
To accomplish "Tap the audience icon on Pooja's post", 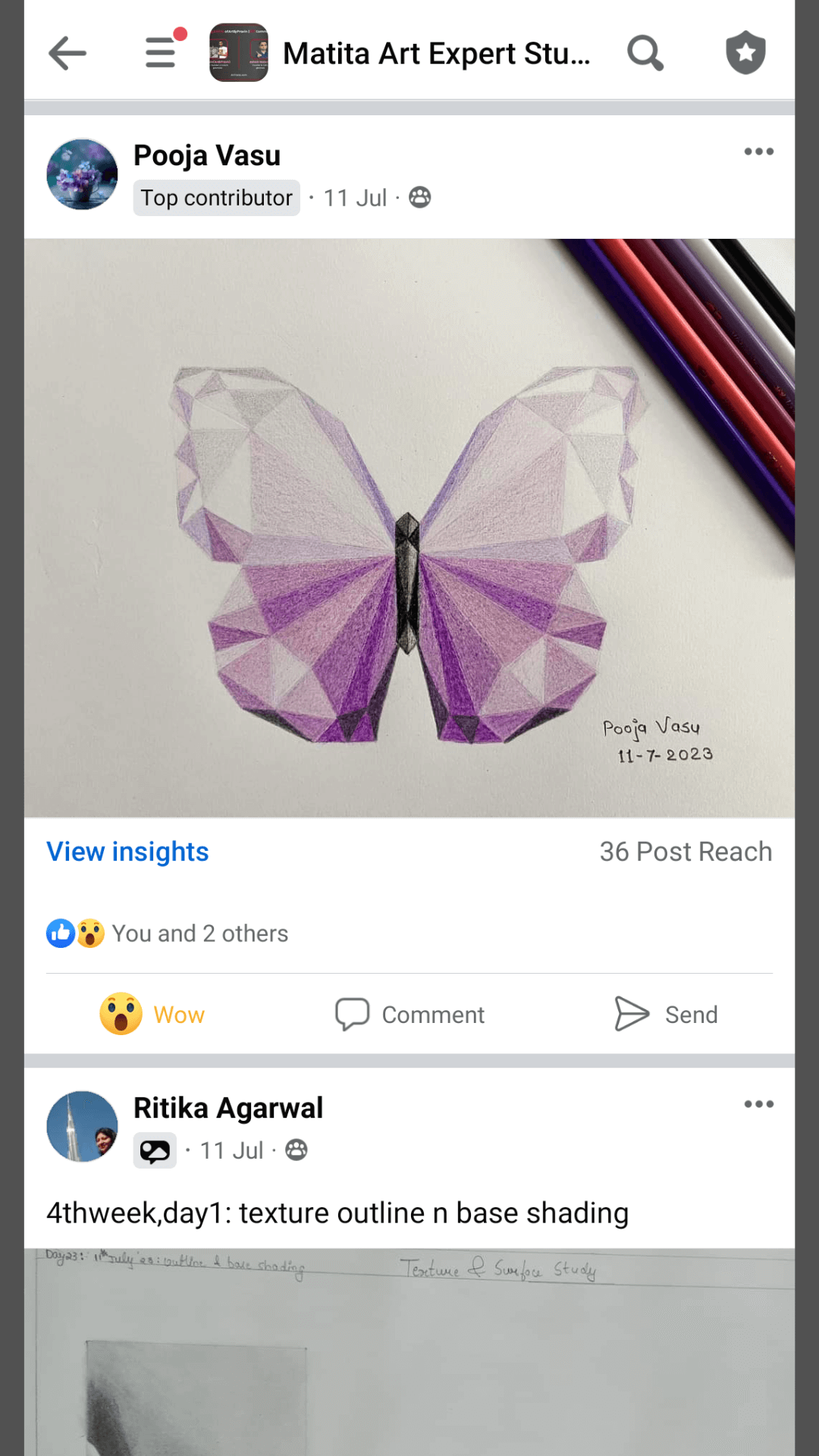I will click(x=420, y=198).
